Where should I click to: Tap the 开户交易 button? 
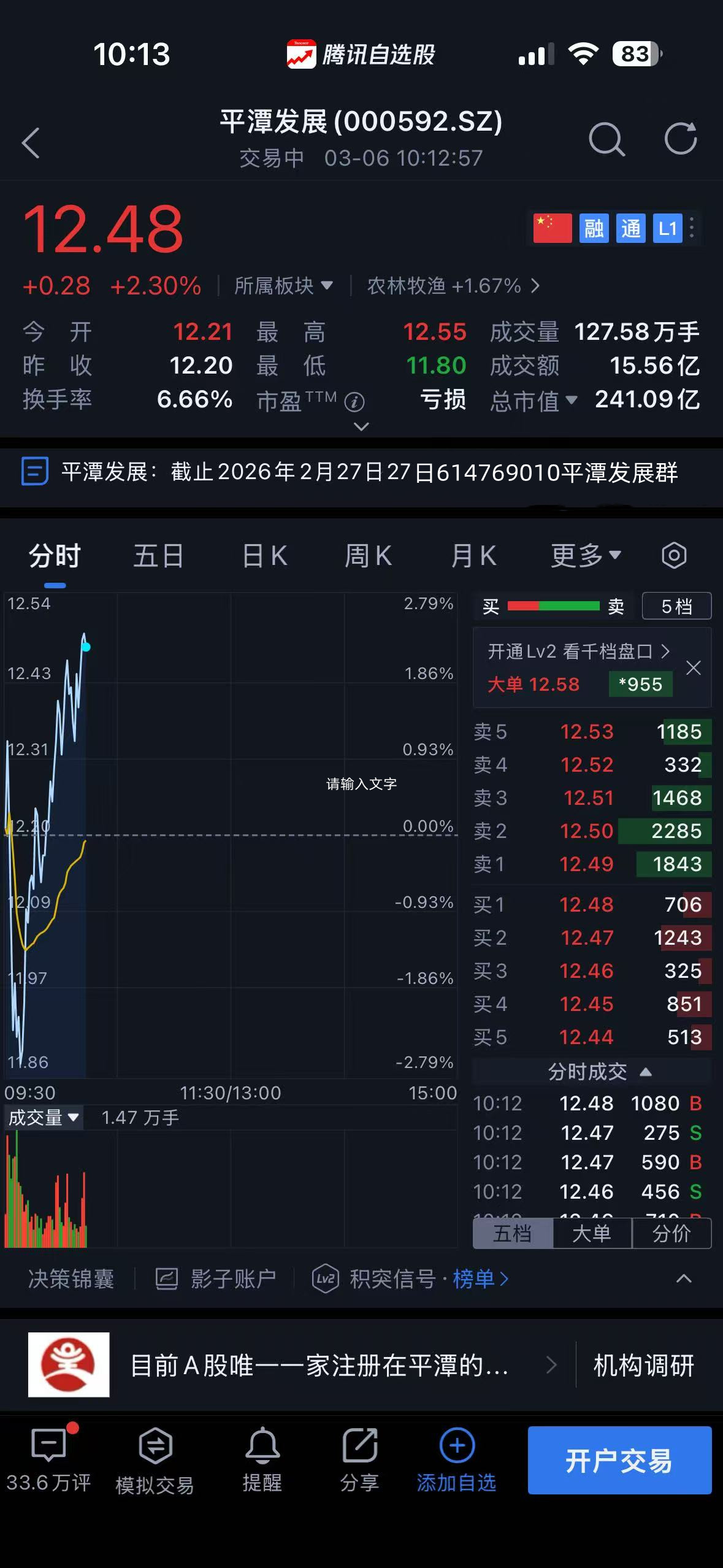(619, 1460)
